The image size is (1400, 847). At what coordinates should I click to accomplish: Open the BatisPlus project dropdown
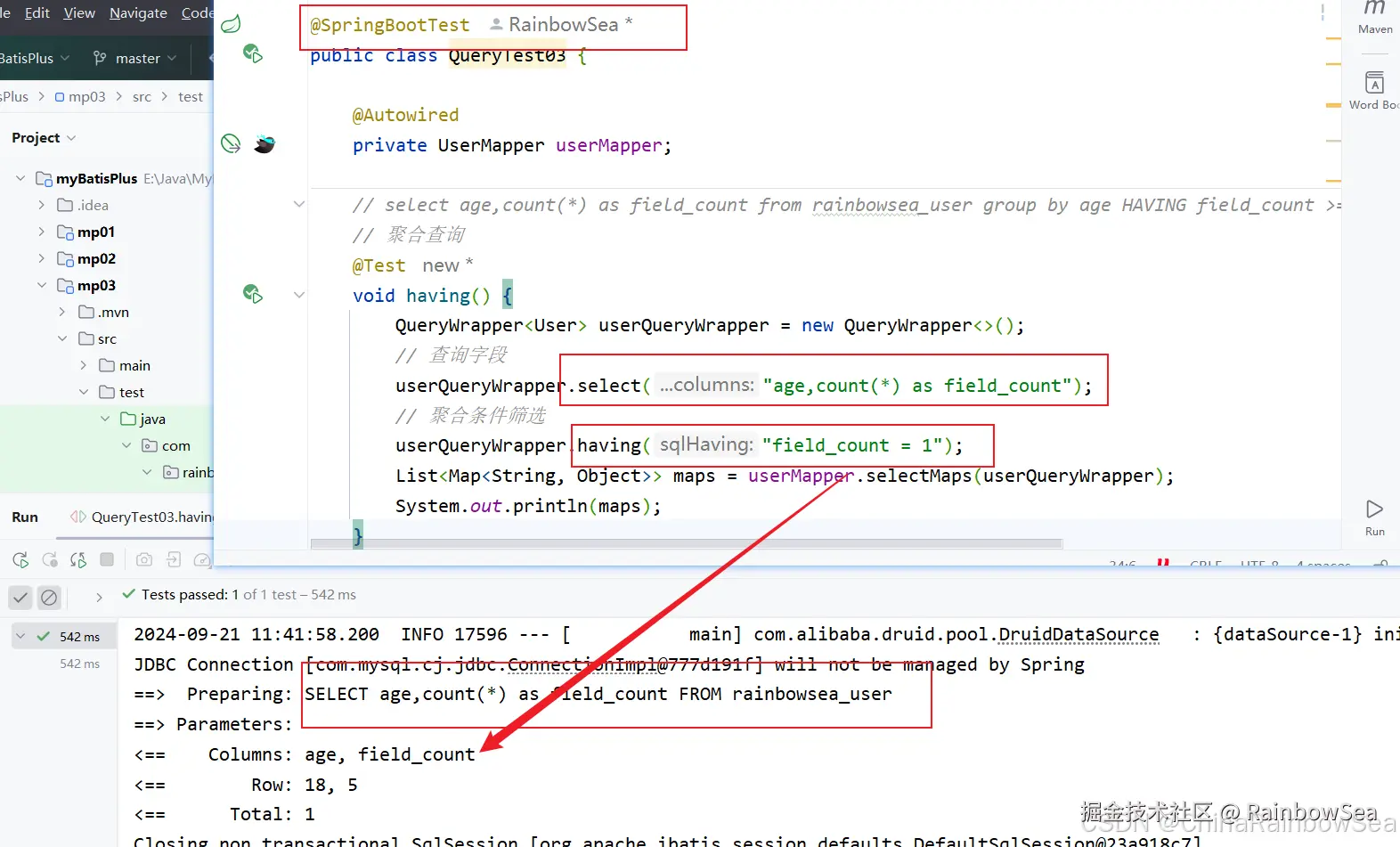pos(36,58)
